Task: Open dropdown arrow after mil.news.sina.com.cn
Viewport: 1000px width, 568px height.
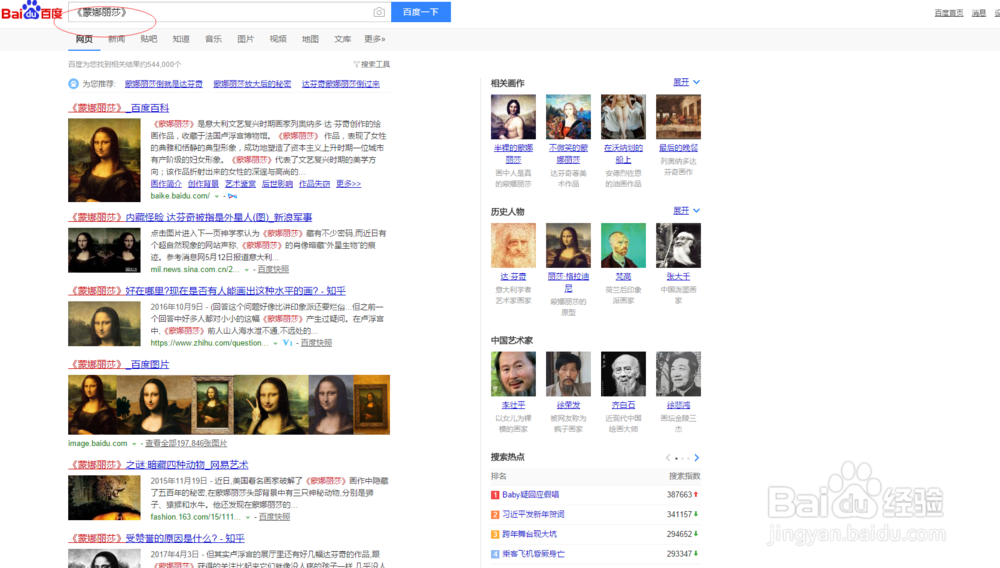Action: coord(247,270)
